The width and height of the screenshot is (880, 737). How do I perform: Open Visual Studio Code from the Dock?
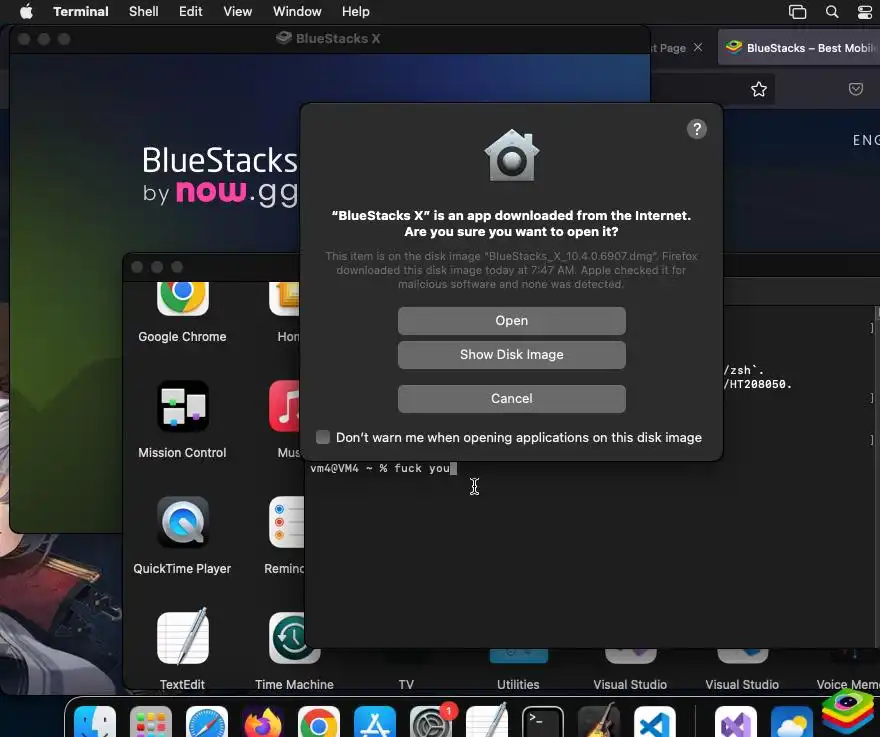654,723
